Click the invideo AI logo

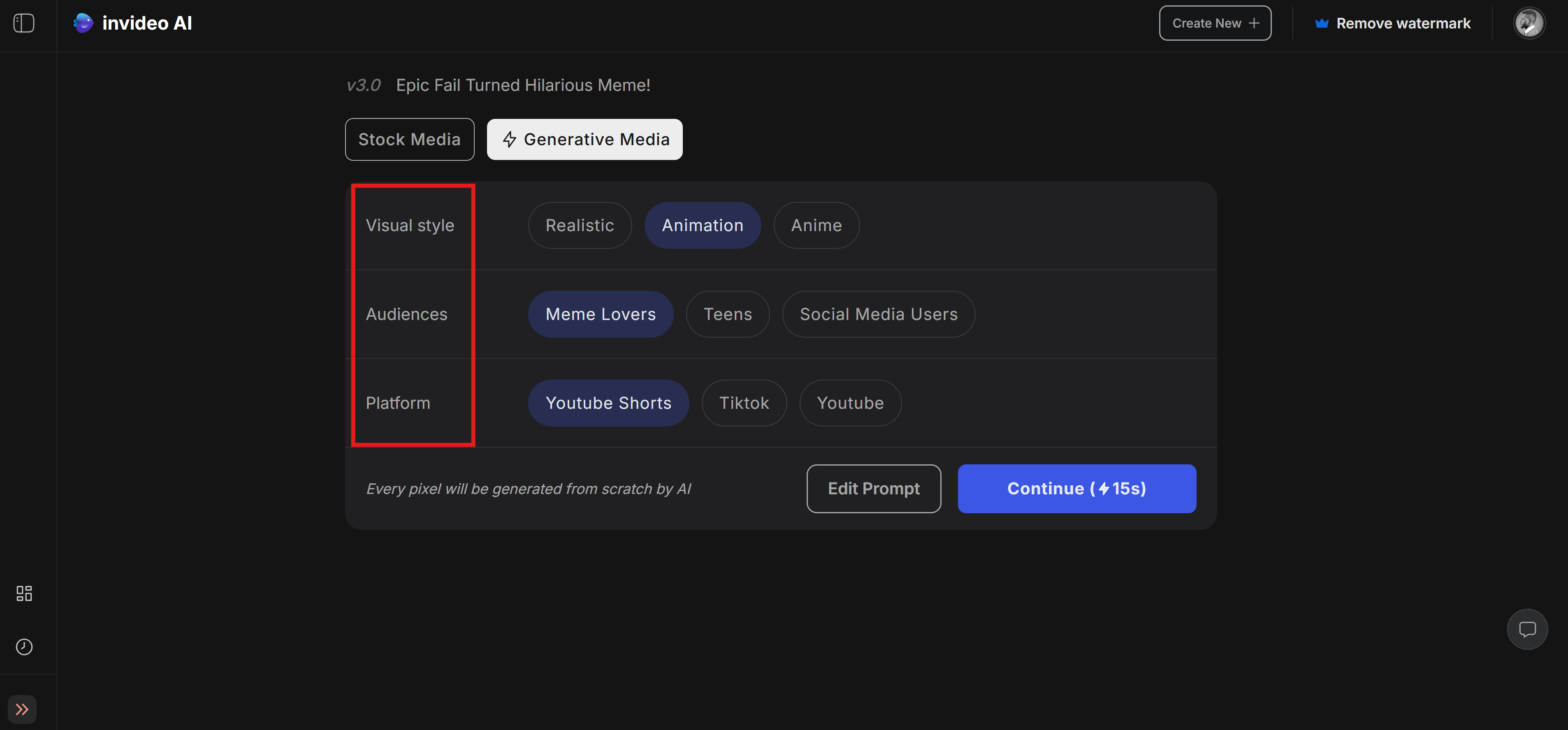pyautogui.click(x=132, y=23)
